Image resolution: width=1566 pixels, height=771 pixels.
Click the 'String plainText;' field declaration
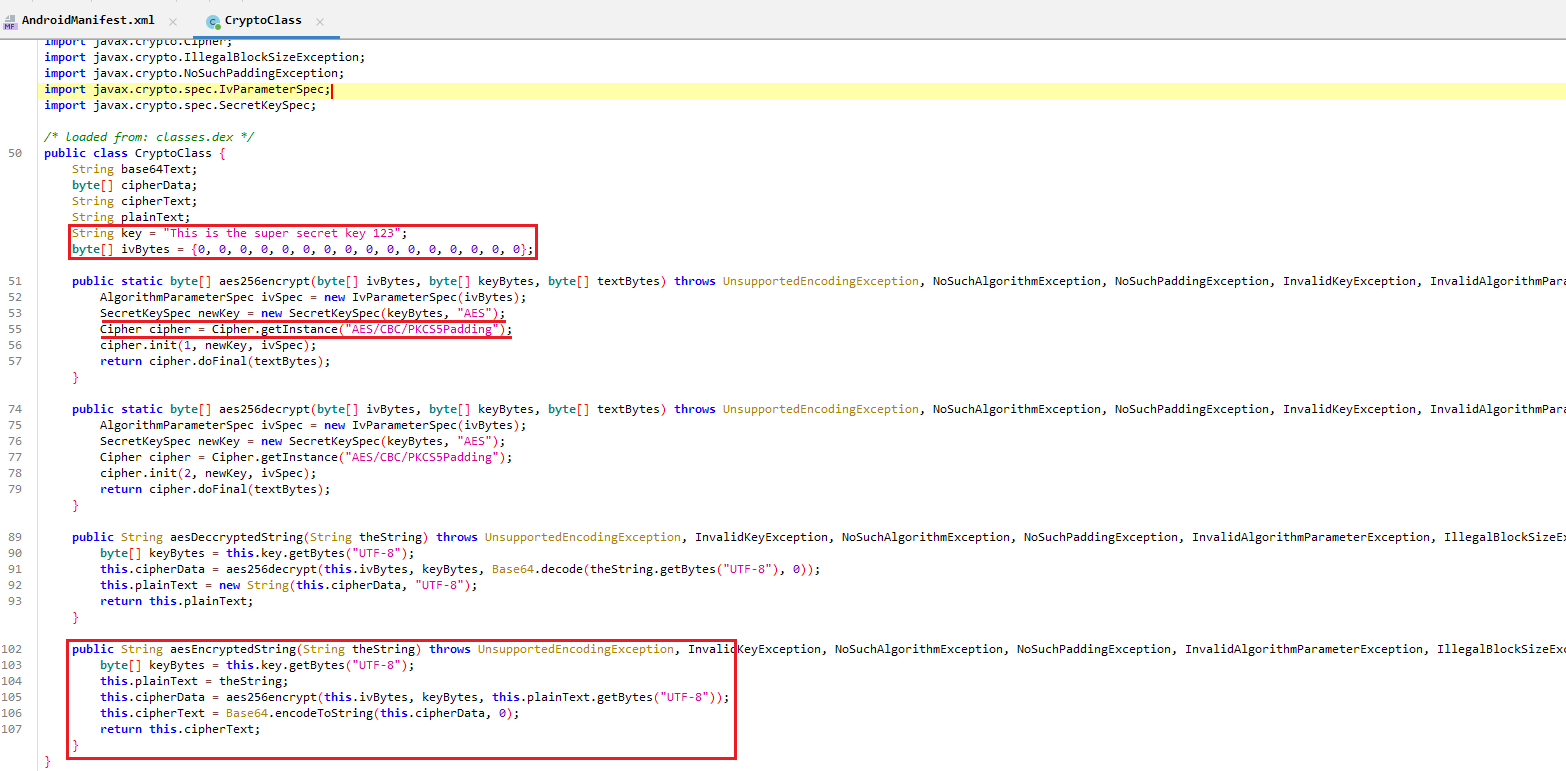tap(131, 217)
